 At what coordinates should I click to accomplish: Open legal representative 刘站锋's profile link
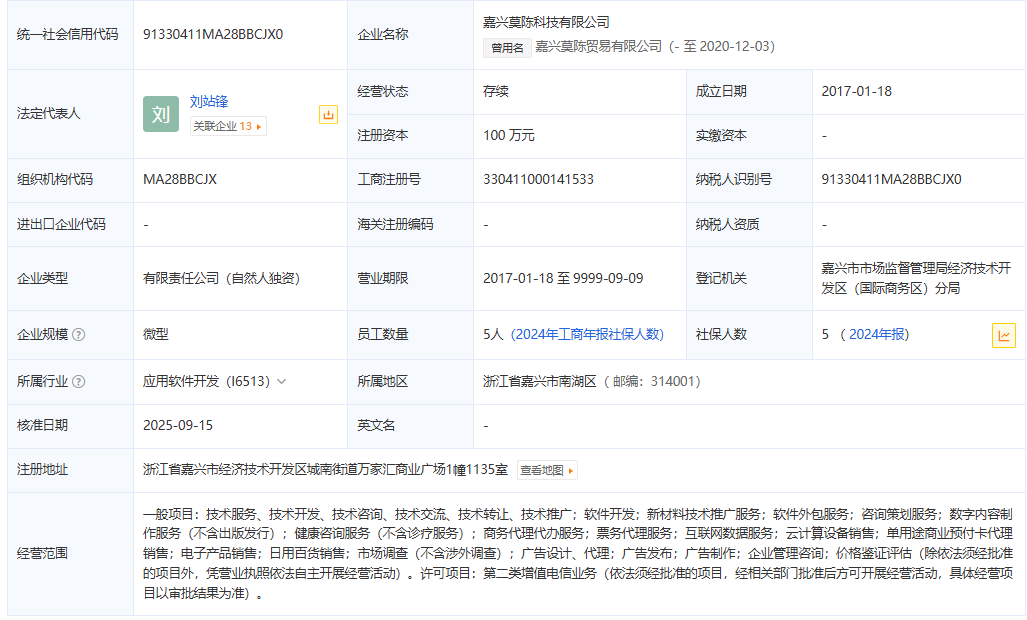pos(209,101)
